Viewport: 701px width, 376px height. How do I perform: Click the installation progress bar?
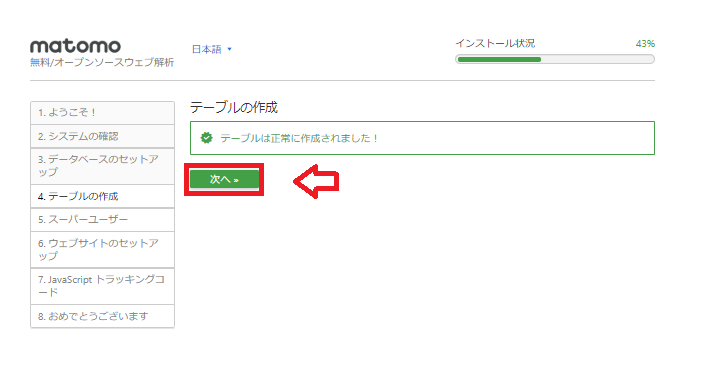[x=555, y=59]
